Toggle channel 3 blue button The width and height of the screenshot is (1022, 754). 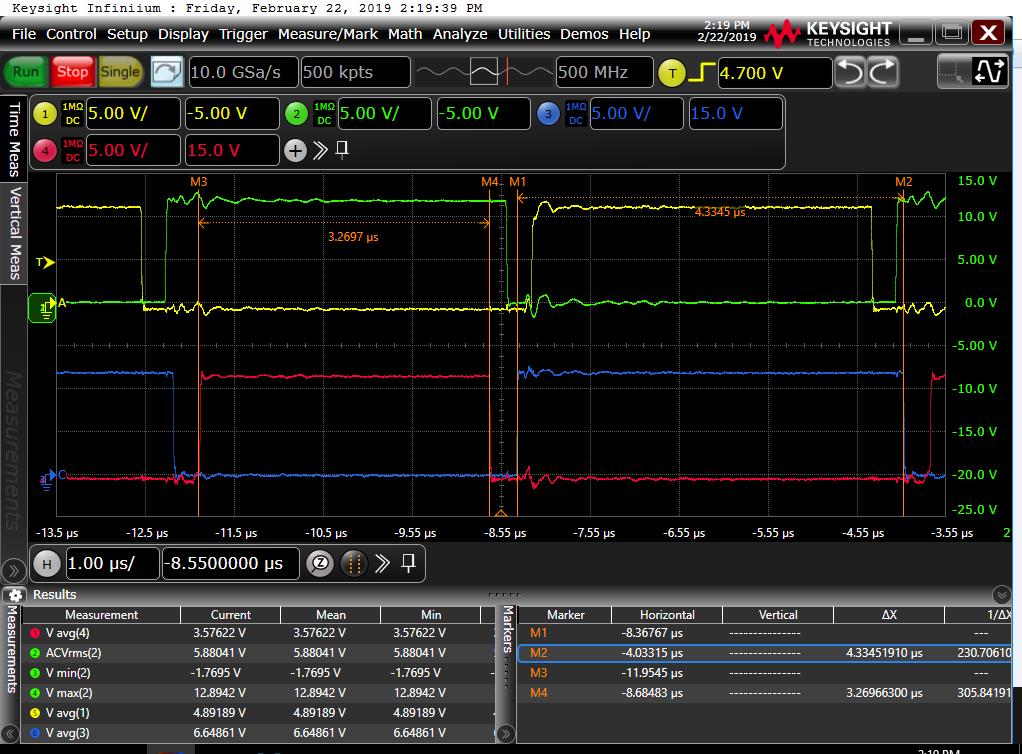(548, 114)
